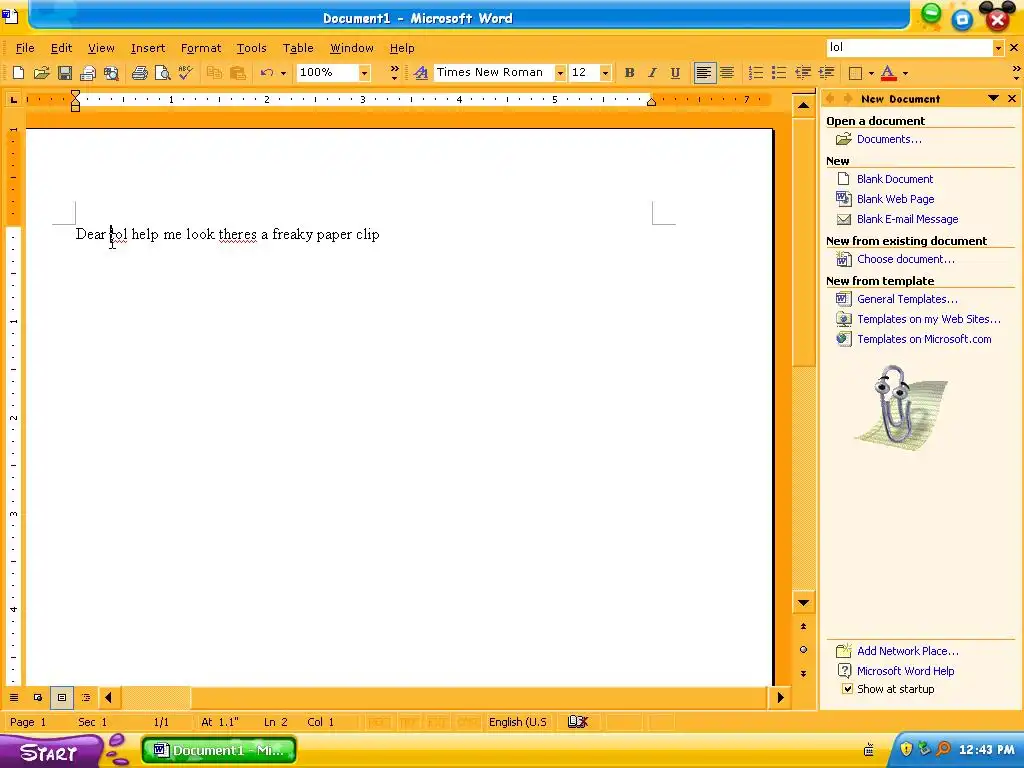Apply numbered list formatting
The height and width of the screenshot is (768, 1024).
[756, 72]
